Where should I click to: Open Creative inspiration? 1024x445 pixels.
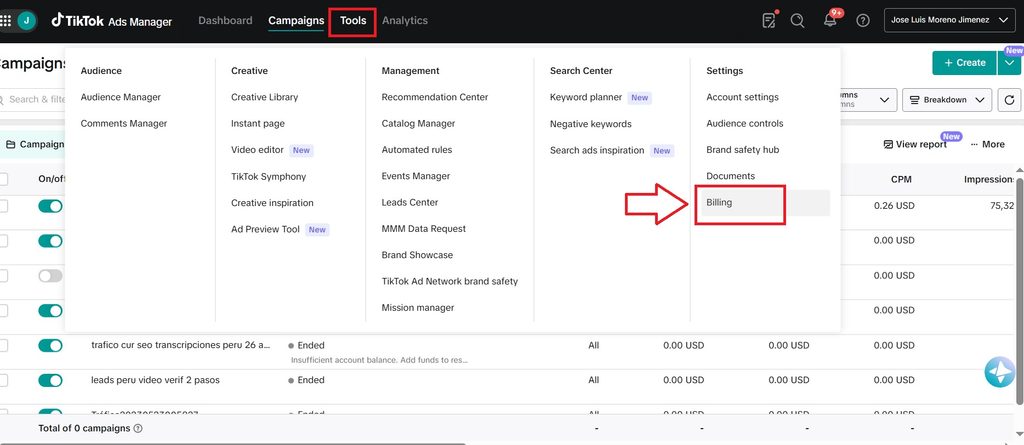pyautogui.click(x=272, y=203)
